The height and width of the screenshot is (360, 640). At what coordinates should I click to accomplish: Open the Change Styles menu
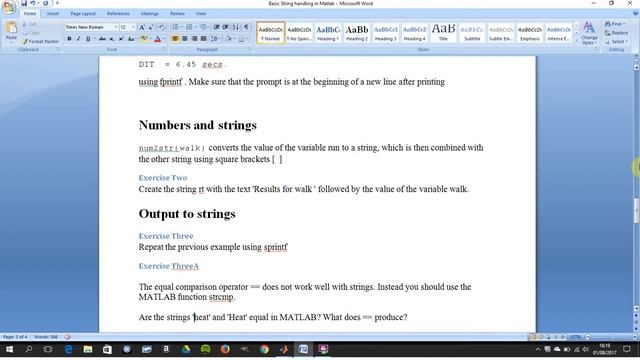tap(589, 33)
